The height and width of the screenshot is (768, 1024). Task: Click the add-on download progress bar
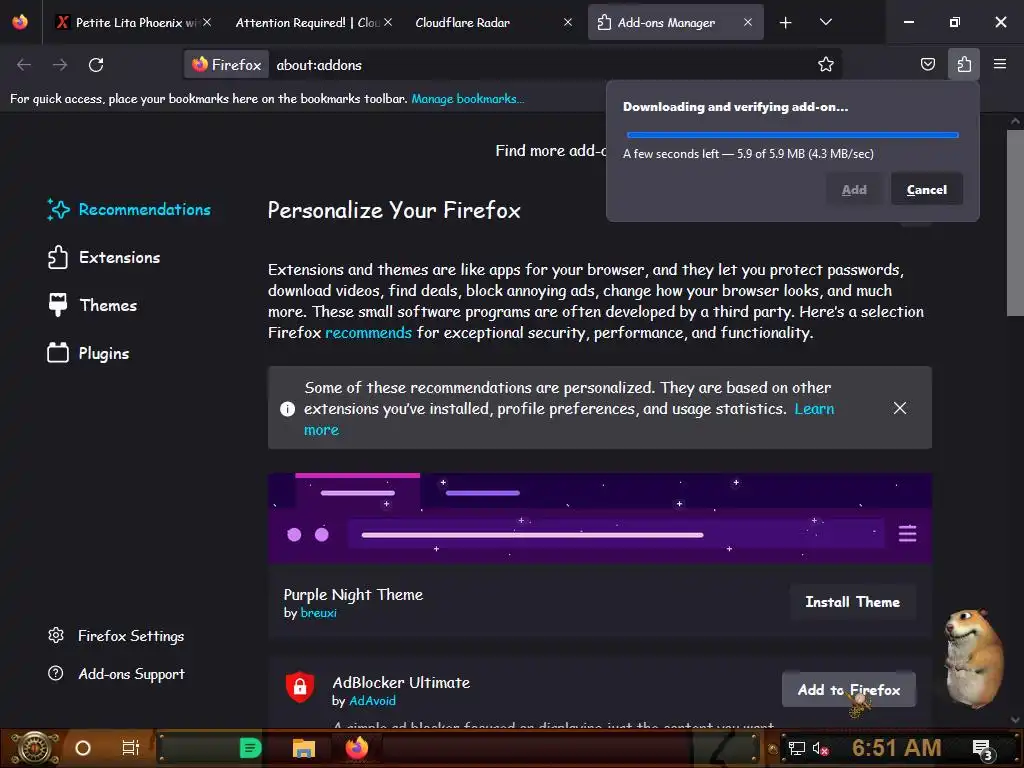pos(792,135)
